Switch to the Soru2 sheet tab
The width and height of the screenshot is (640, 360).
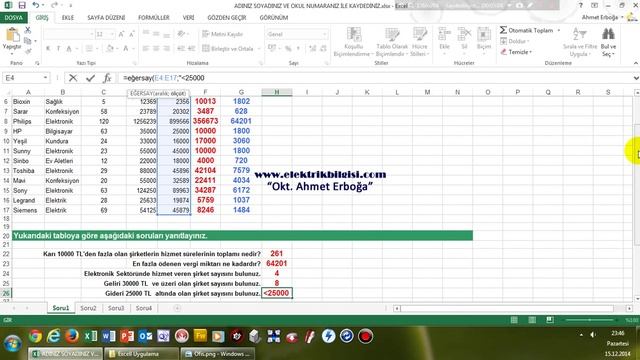pyautogui.click(x=88, y=308)
